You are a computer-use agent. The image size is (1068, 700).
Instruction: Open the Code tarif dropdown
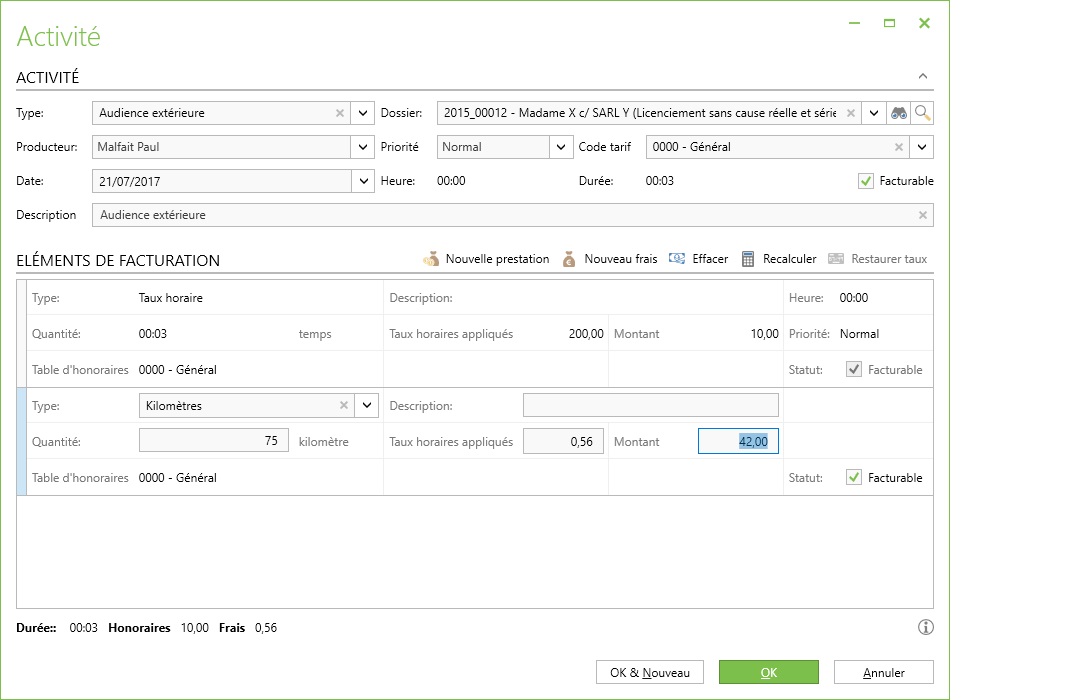point(922,147)
